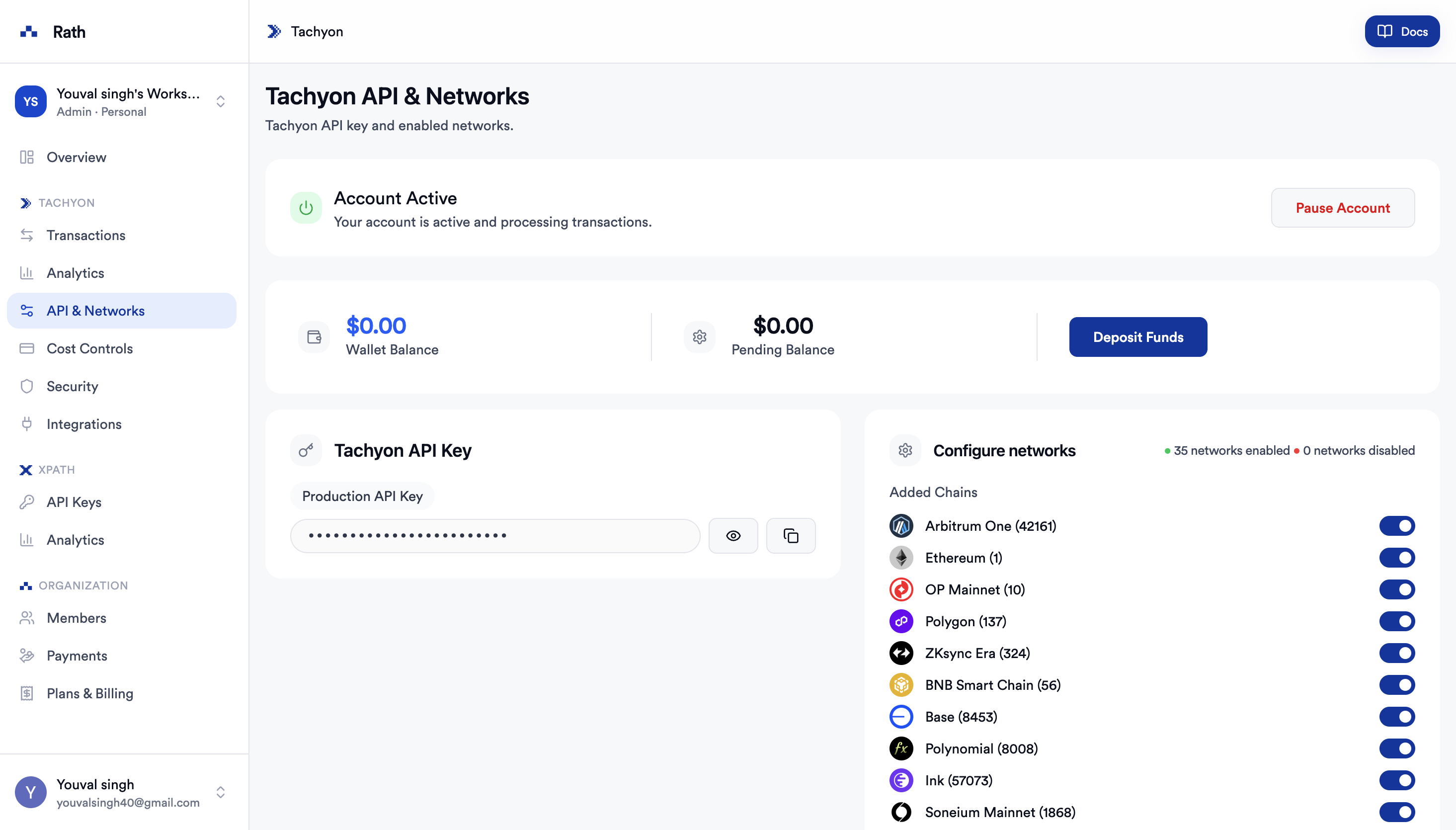Click the Deposit Funds button
Screen dimensions: 1456x830
coord(1138,337)
